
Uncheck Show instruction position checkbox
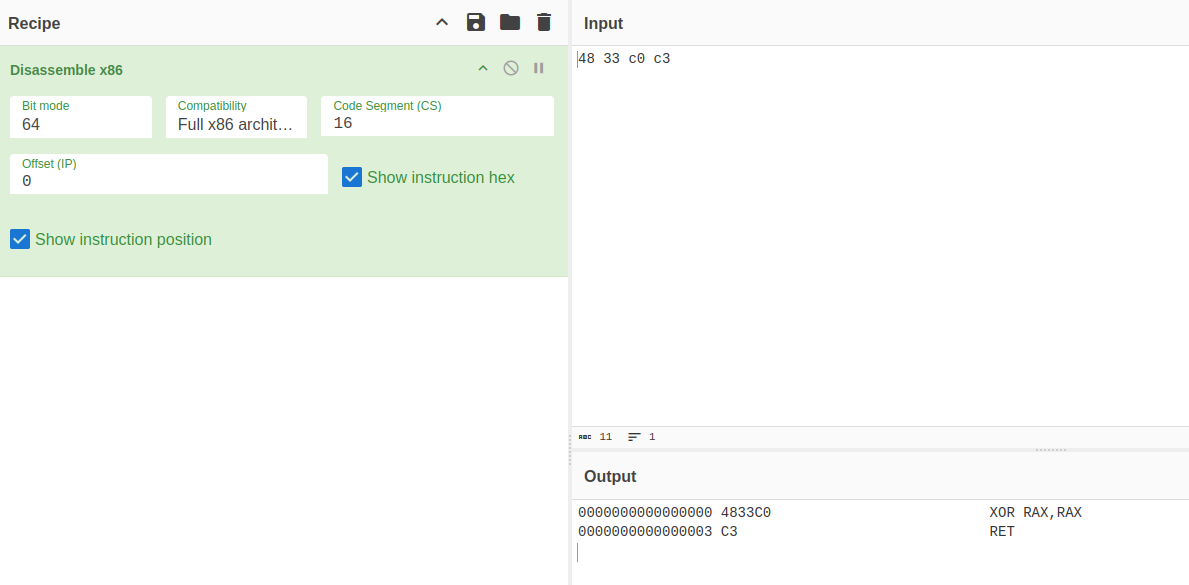[x=20, y=240]
